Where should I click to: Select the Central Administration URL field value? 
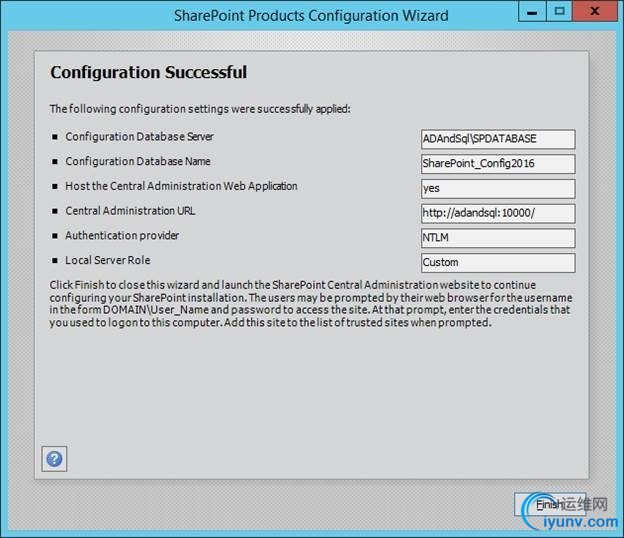pos(498,213)
